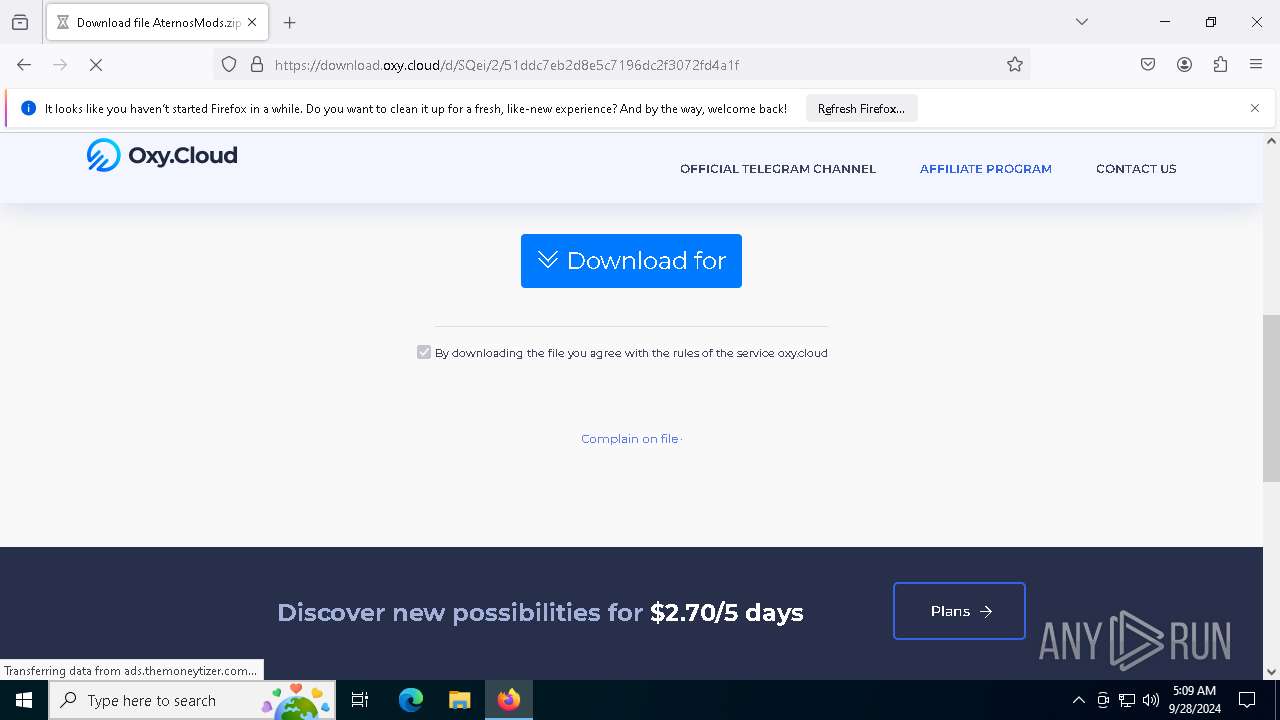
Task: Open Firefox View recent browsing icon
Action: (20, 22)
